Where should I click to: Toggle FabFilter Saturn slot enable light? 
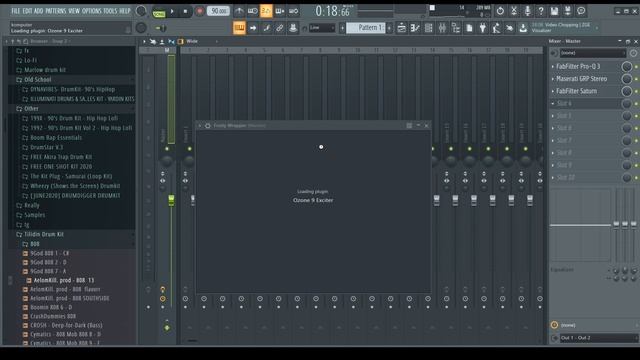point(636,91)
